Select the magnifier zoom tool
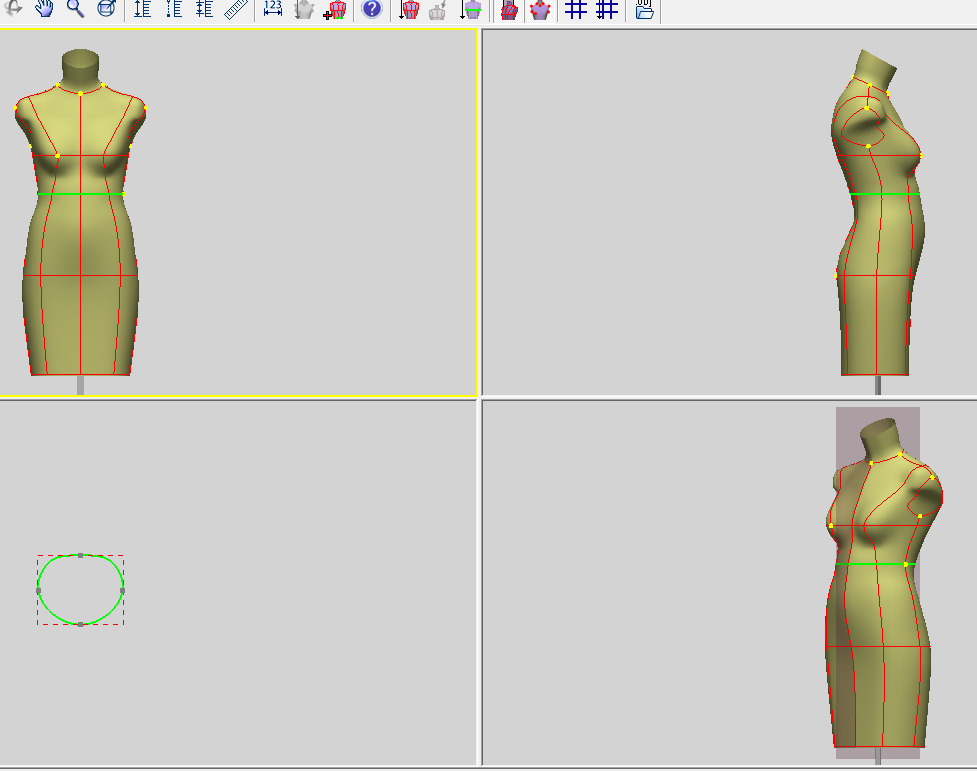 75,8
